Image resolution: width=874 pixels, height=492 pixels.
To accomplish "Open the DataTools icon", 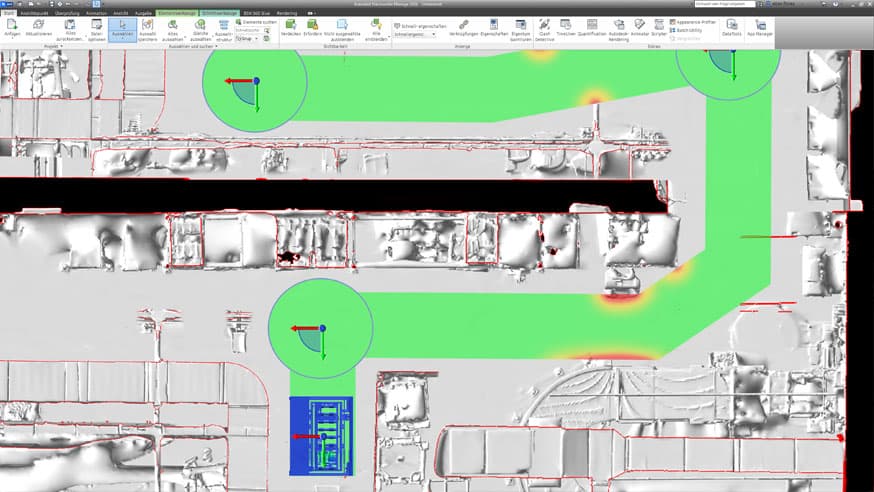I will pos(732,28).
